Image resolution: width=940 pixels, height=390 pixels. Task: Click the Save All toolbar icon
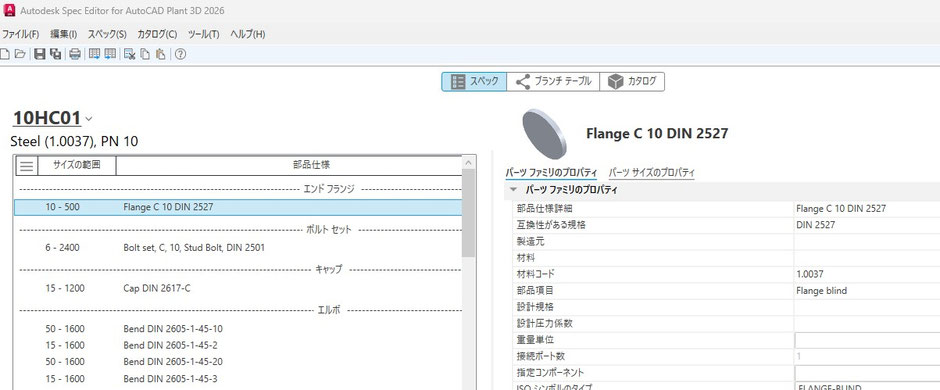point(56,55)
